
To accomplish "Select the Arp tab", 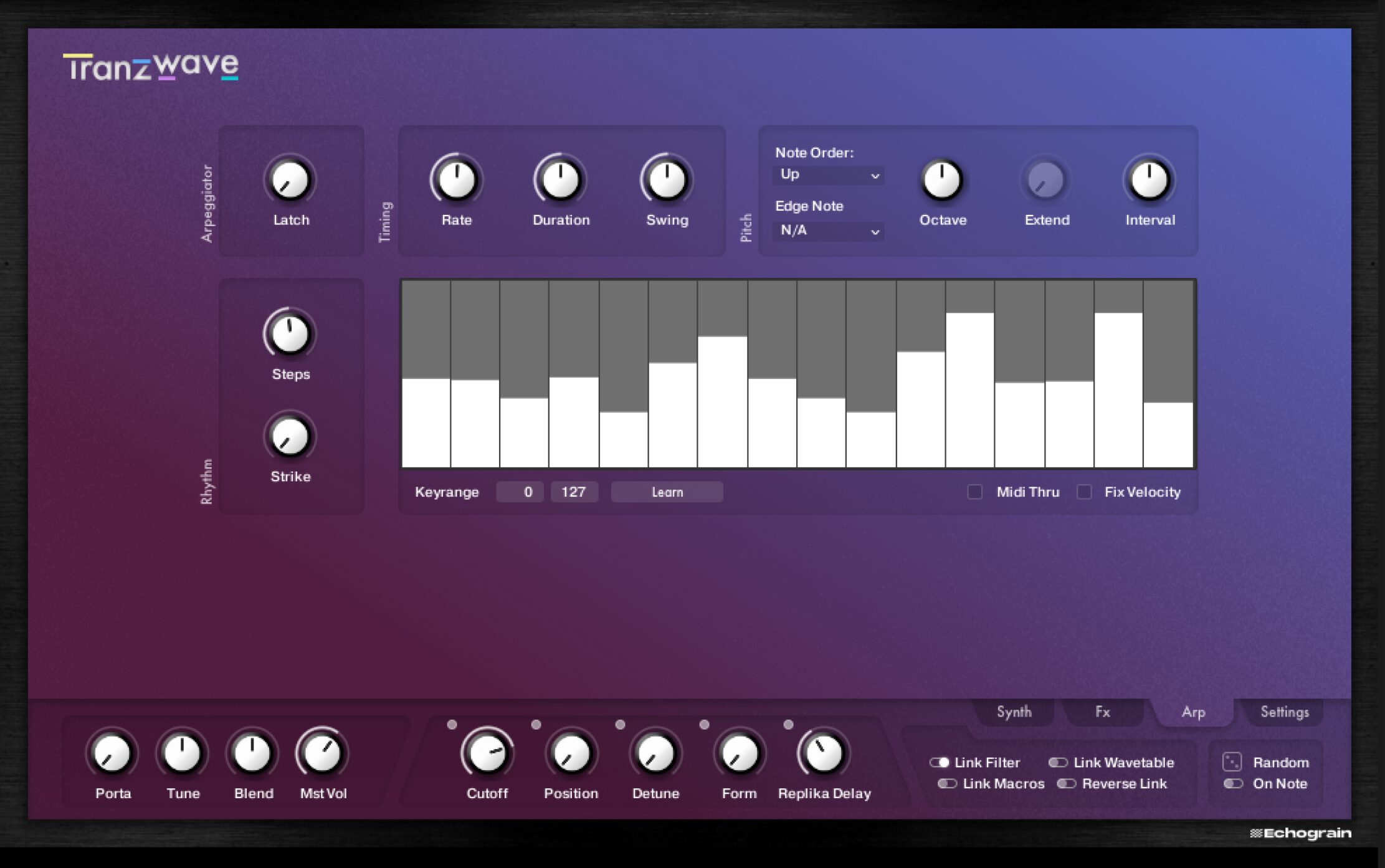I will pyautogui.click(x=1193, y=712).
